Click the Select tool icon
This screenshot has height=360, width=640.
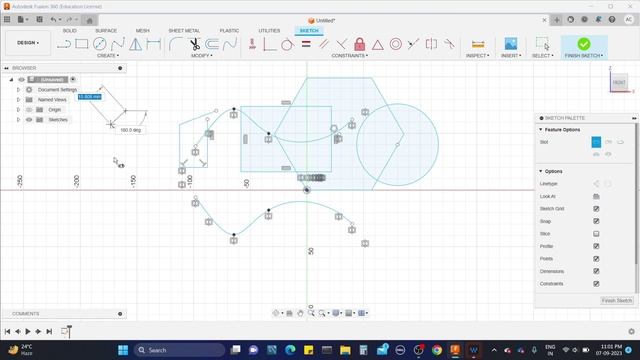[x=542, y=43]
